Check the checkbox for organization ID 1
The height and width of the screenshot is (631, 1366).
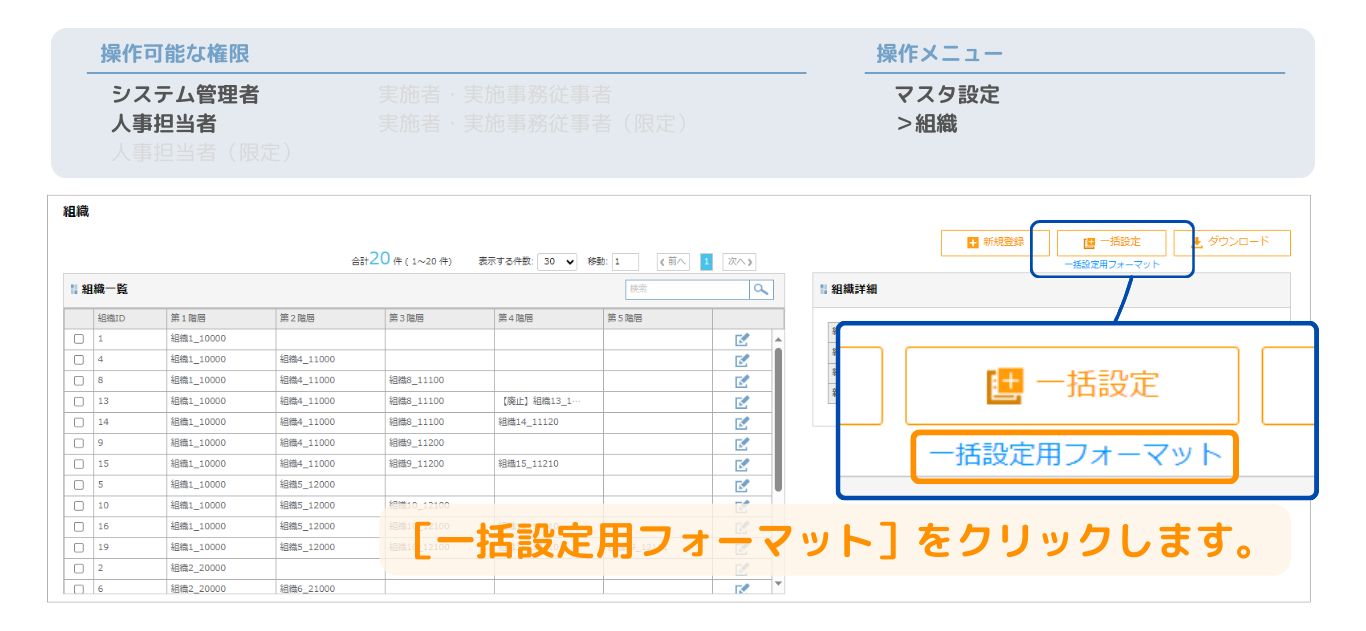[79, 339]
